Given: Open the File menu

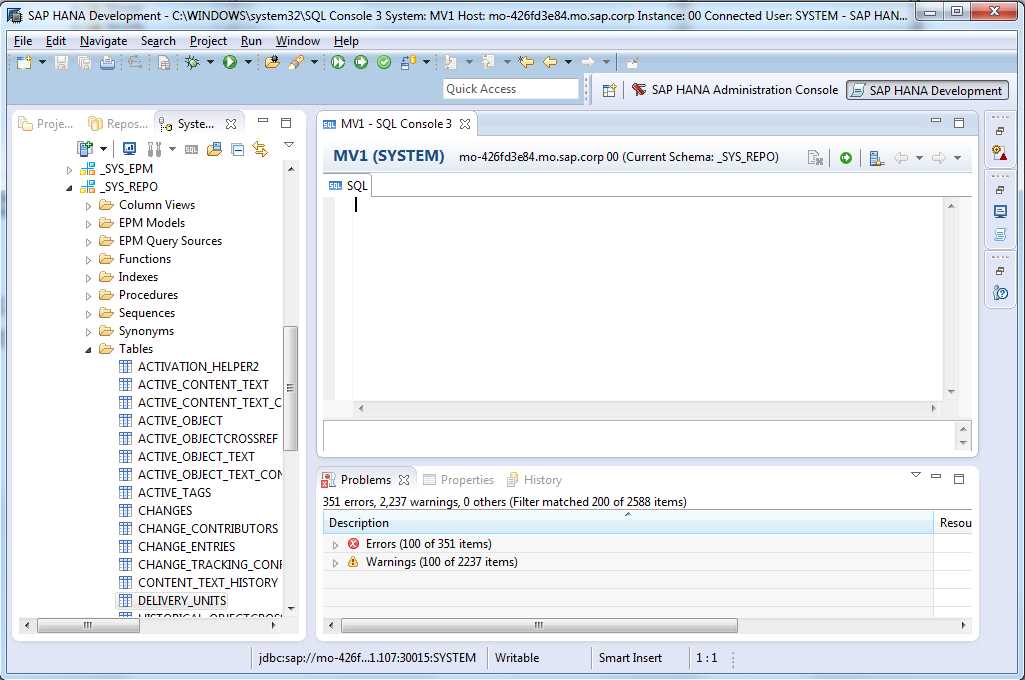Looking at the screenshot, I should tap(23, 41).
